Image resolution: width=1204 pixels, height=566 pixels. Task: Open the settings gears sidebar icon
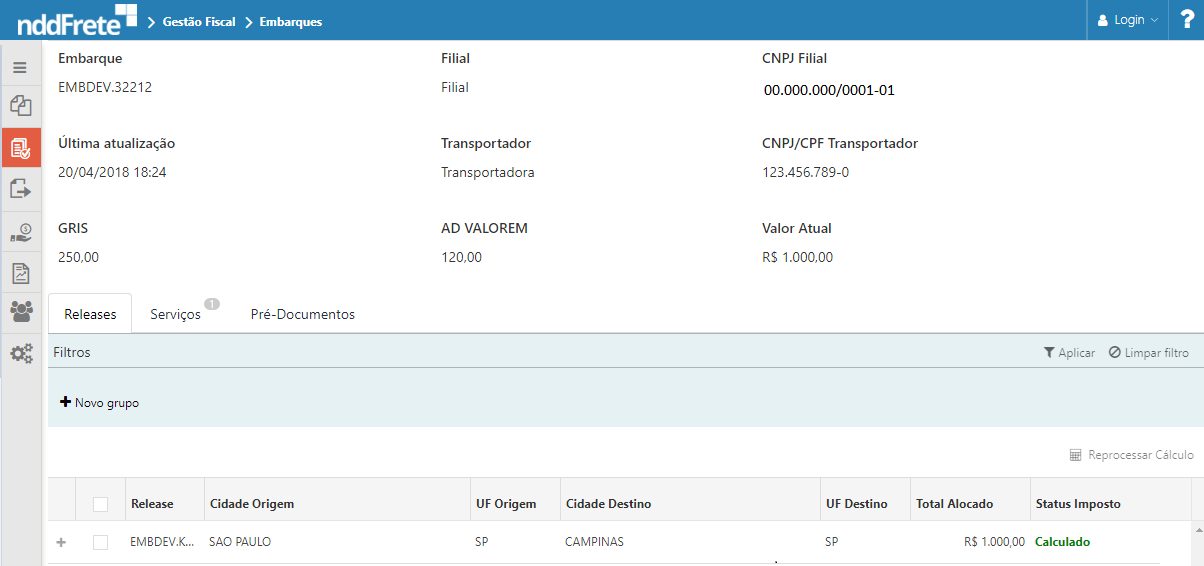(20, 353)
